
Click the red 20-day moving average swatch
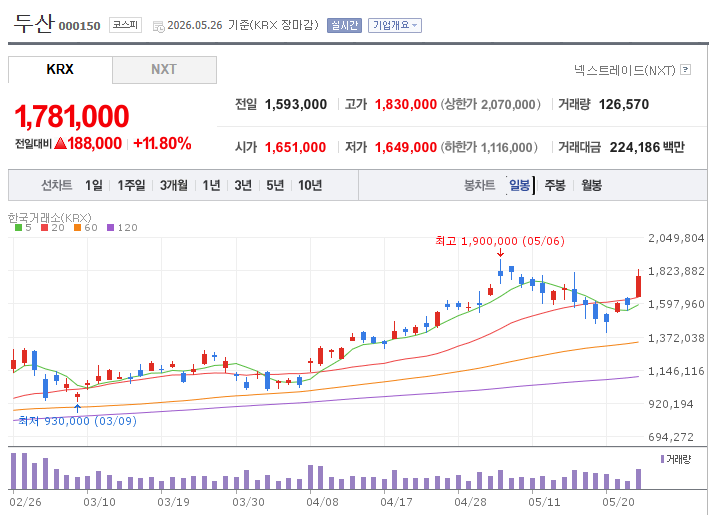pyautogui.click(x=44, y=227)
